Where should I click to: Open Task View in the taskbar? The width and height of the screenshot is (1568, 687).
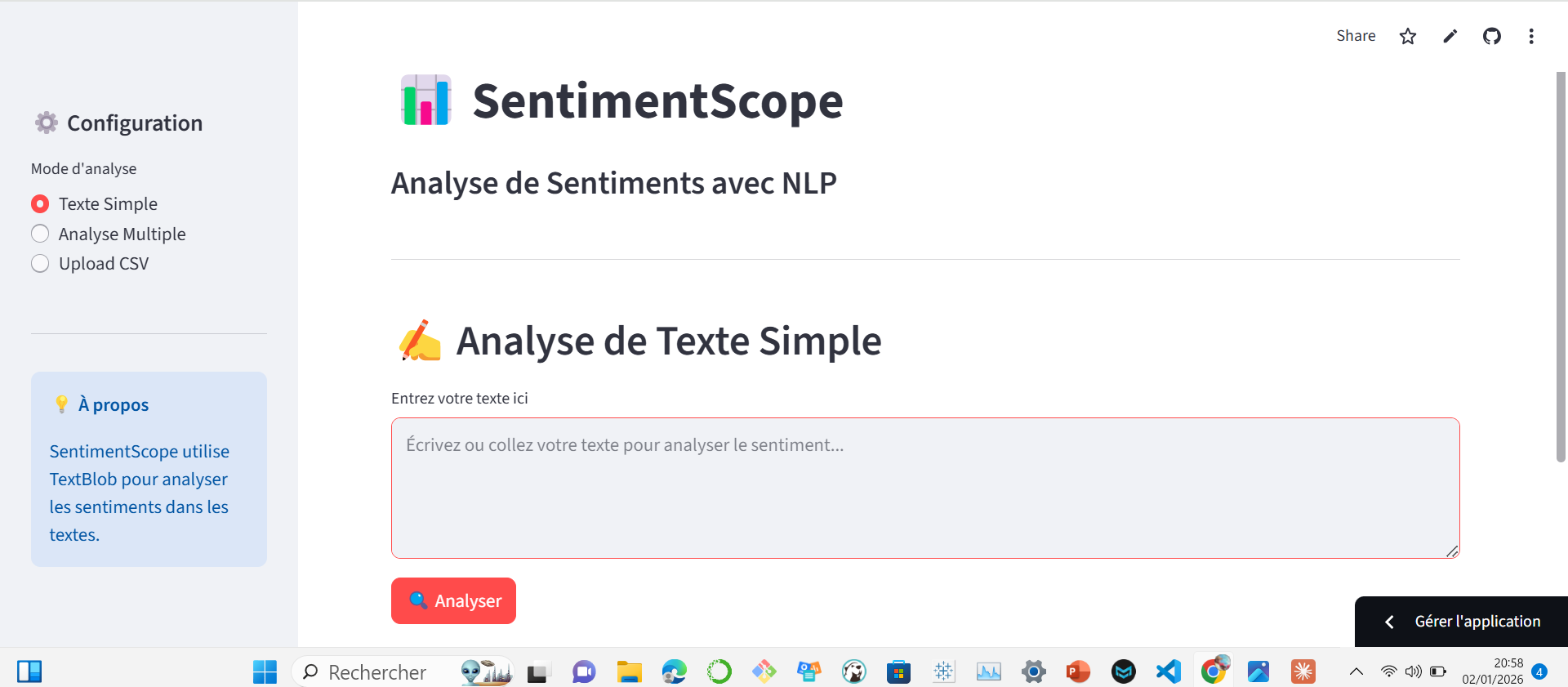(537, 671)
